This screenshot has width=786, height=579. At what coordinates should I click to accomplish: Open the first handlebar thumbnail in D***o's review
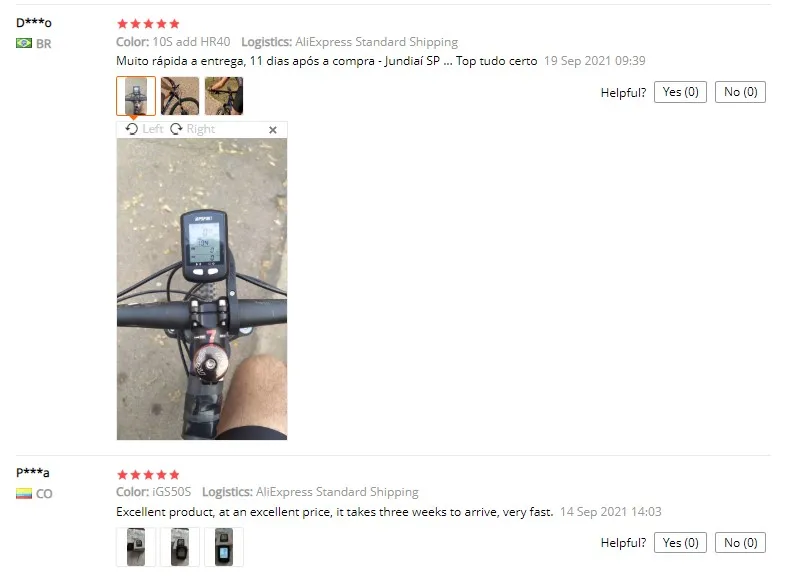pyautogui.click(x=136, y=96)
